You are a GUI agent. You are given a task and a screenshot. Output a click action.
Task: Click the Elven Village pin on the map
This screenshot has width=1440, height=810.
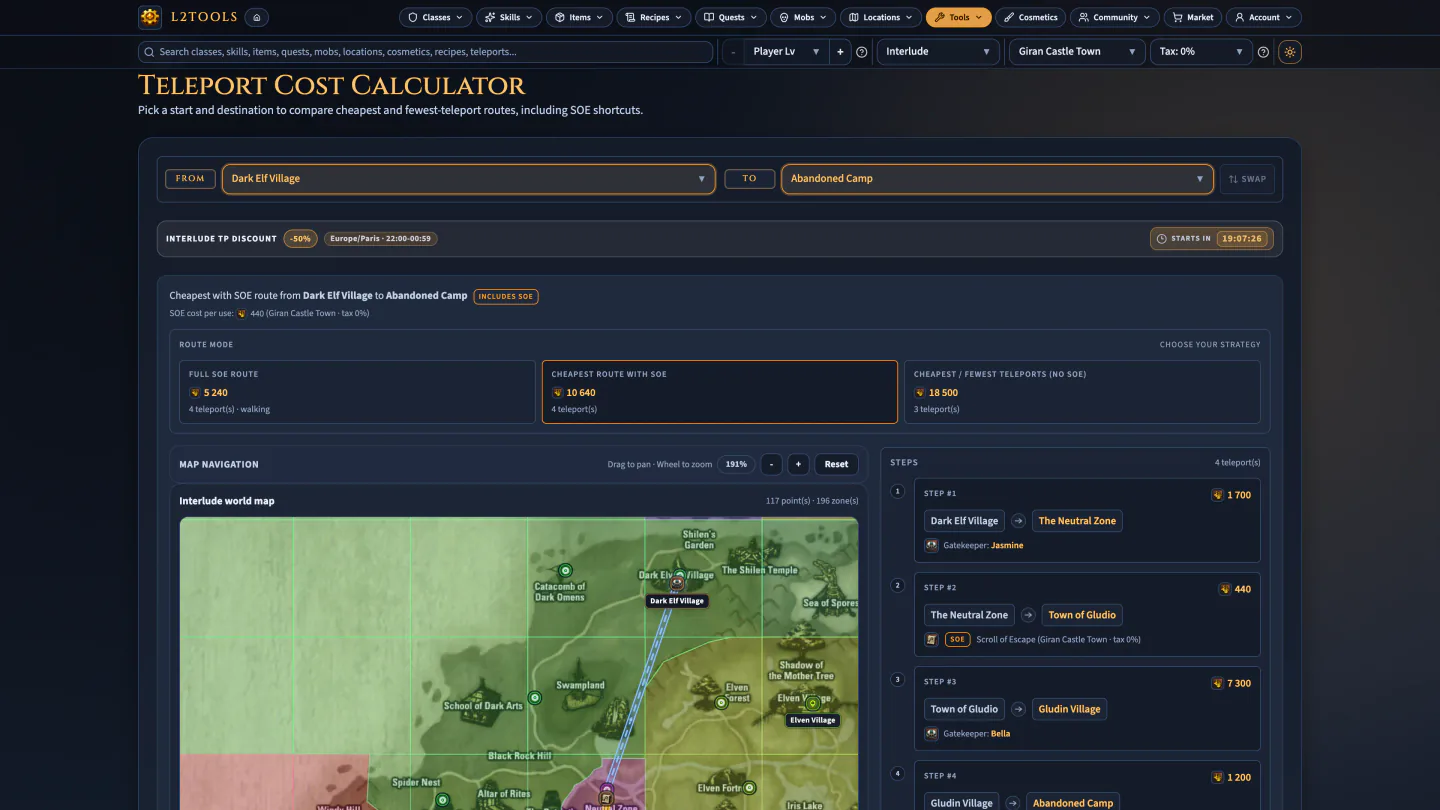tap(812, 703)
